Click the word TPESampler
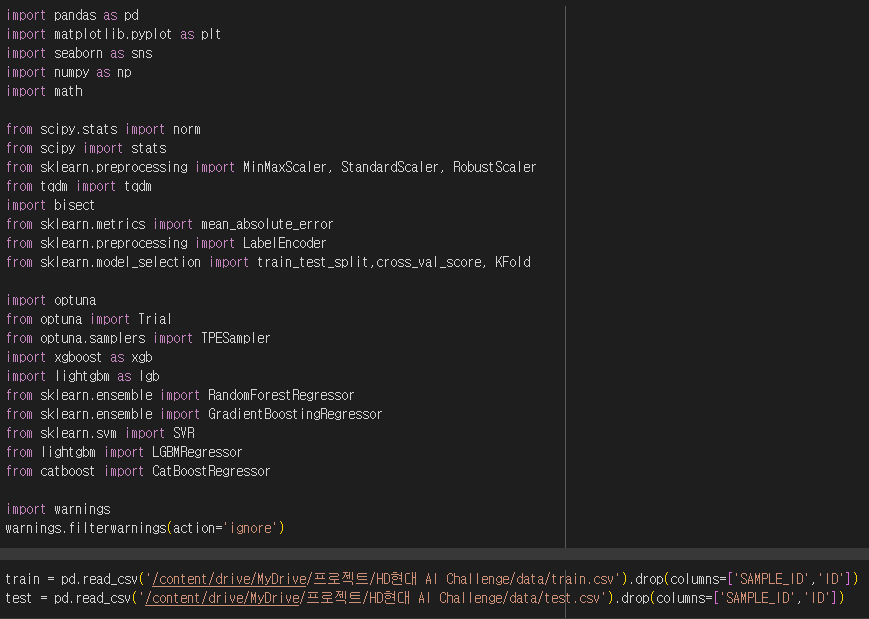This screenshot has width=869, height=619. click(236, 337)
